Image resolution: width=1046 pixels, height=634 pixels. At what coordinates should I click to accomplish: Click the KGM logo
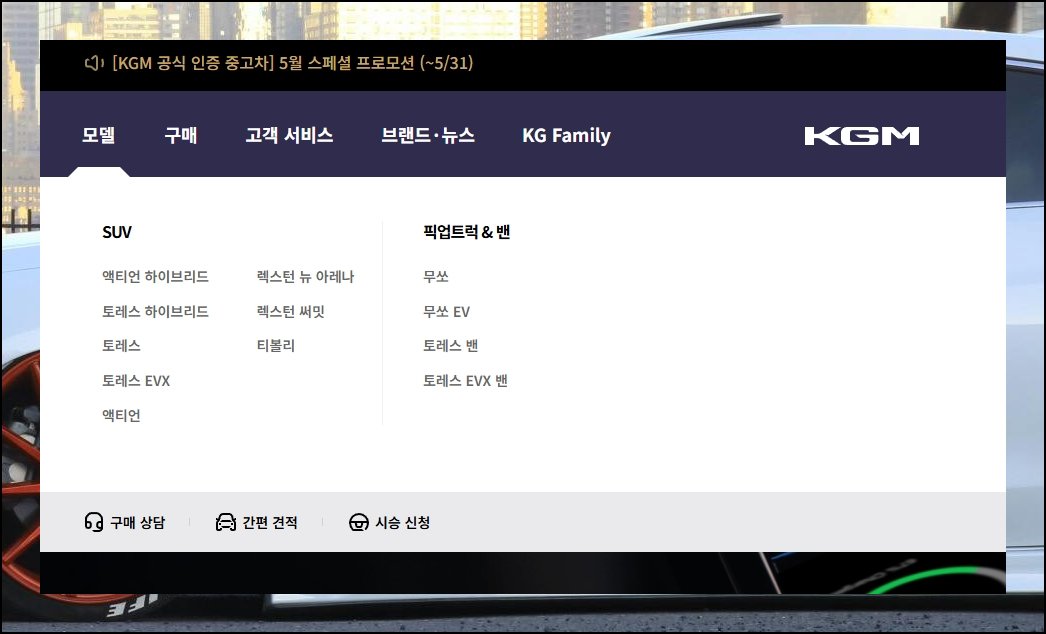click(x=862, y=136)
